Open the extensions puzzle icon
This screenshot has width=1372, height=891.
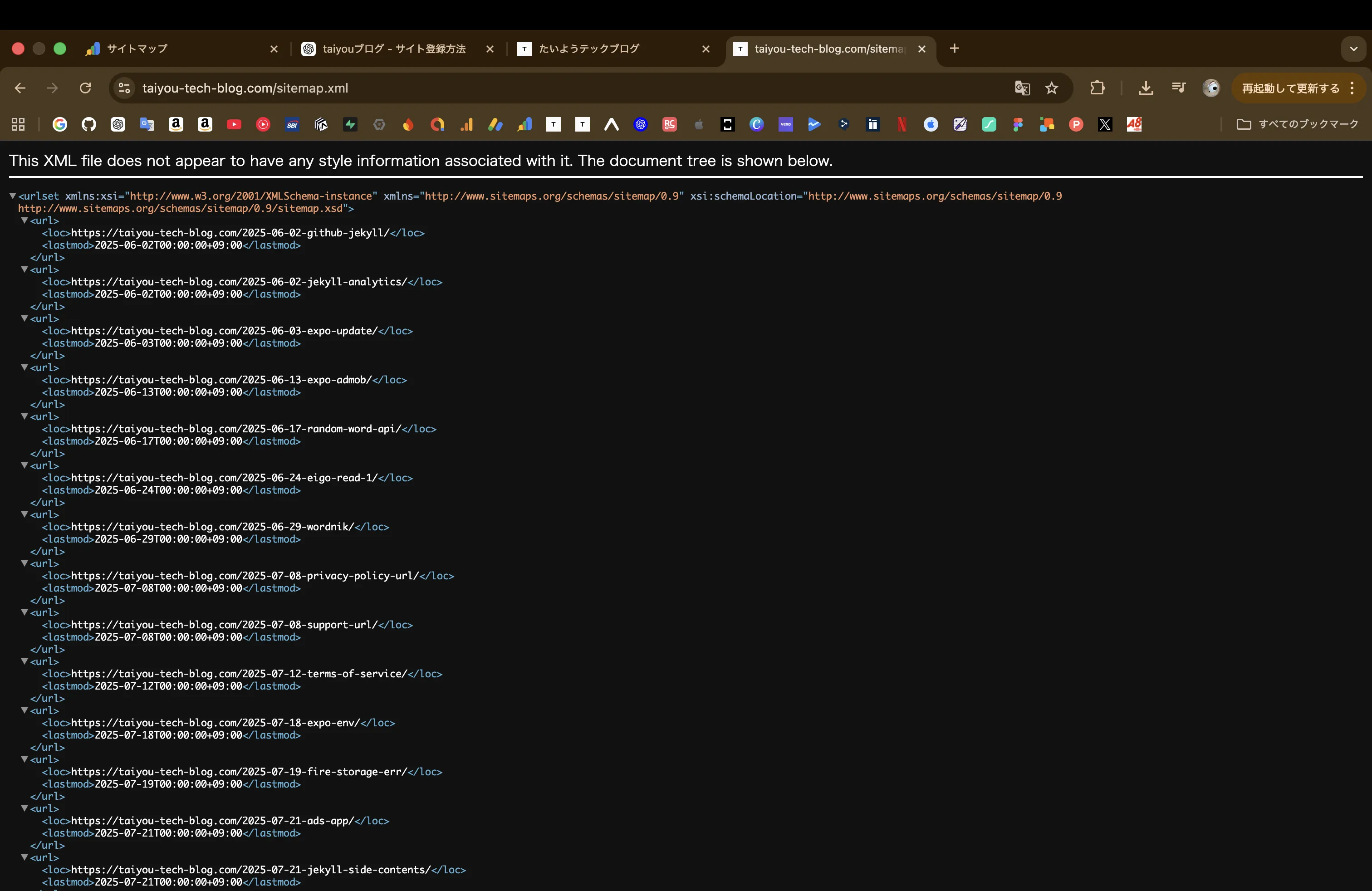click(1097, 88)
